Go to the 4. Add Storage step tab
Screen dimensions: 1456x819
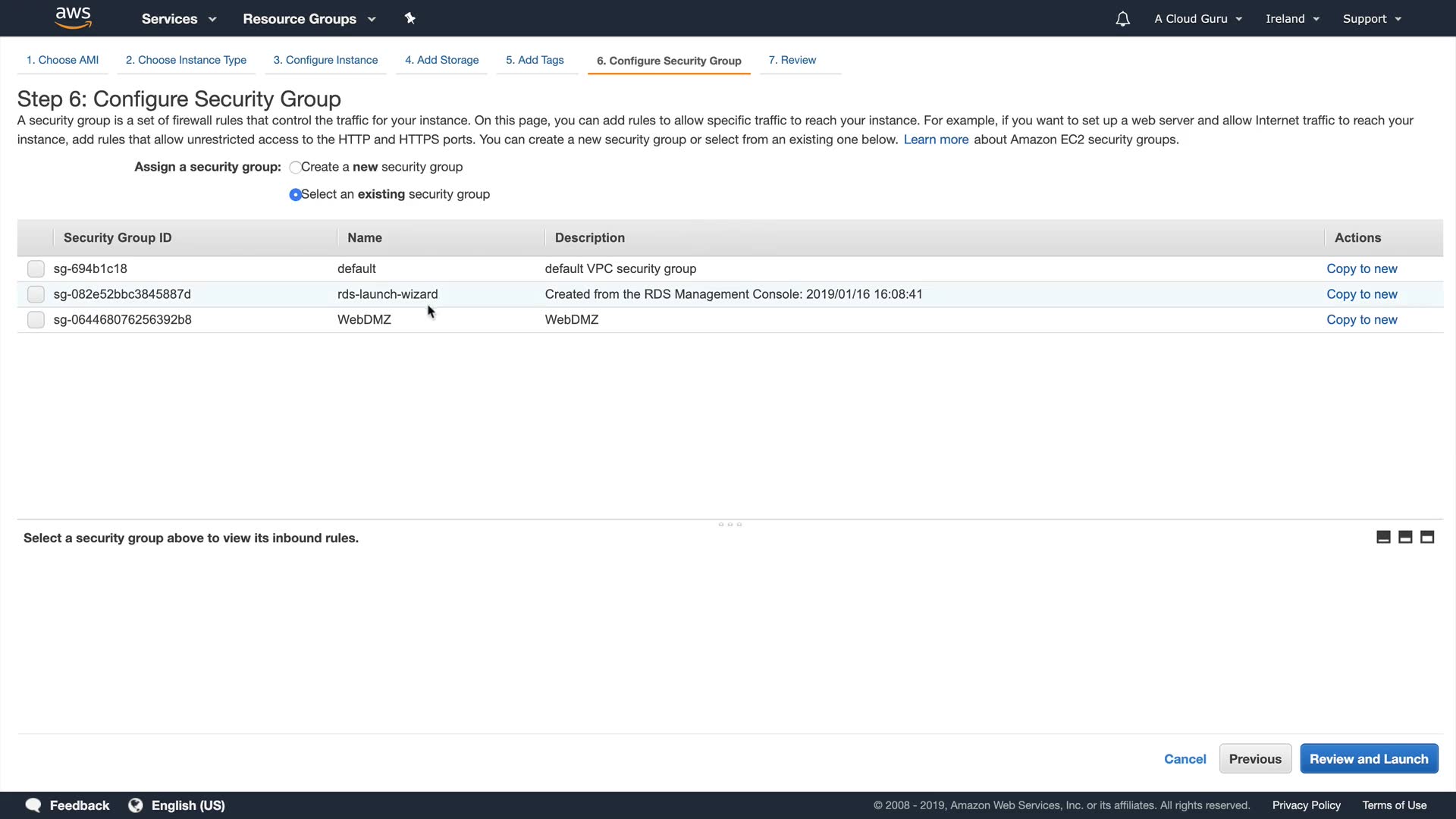coord(441,60)
